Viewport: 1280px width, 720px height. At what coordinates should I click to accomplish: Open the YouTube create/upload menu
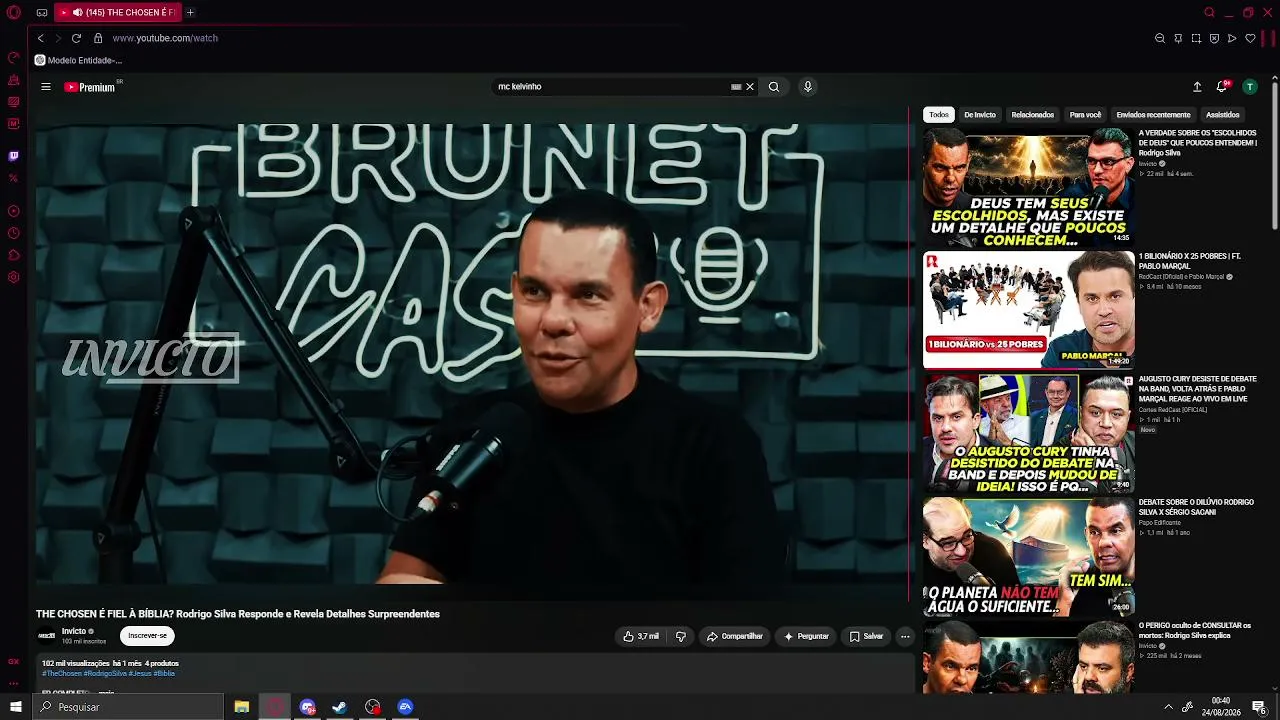(x=1197, y=87)
